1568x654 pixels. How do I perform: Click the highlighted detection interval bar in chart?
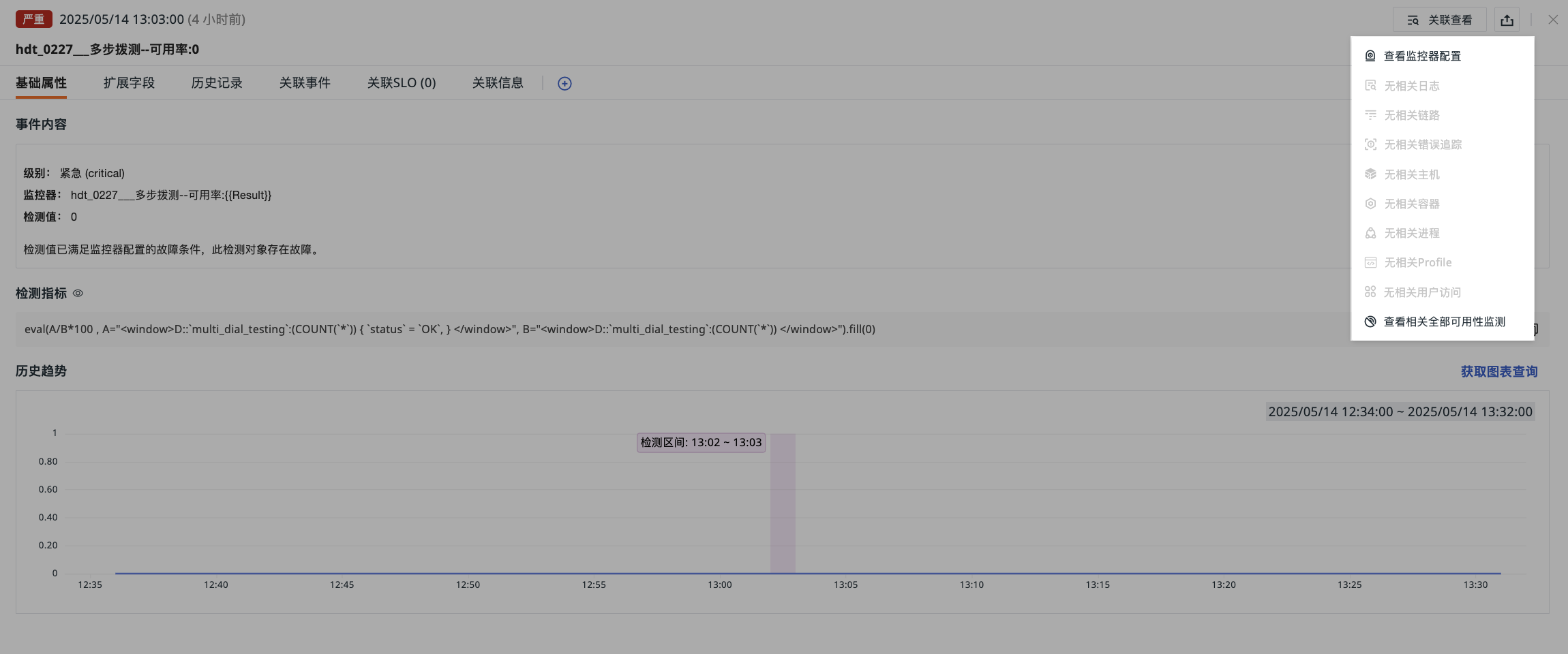[x=783, y=503]
